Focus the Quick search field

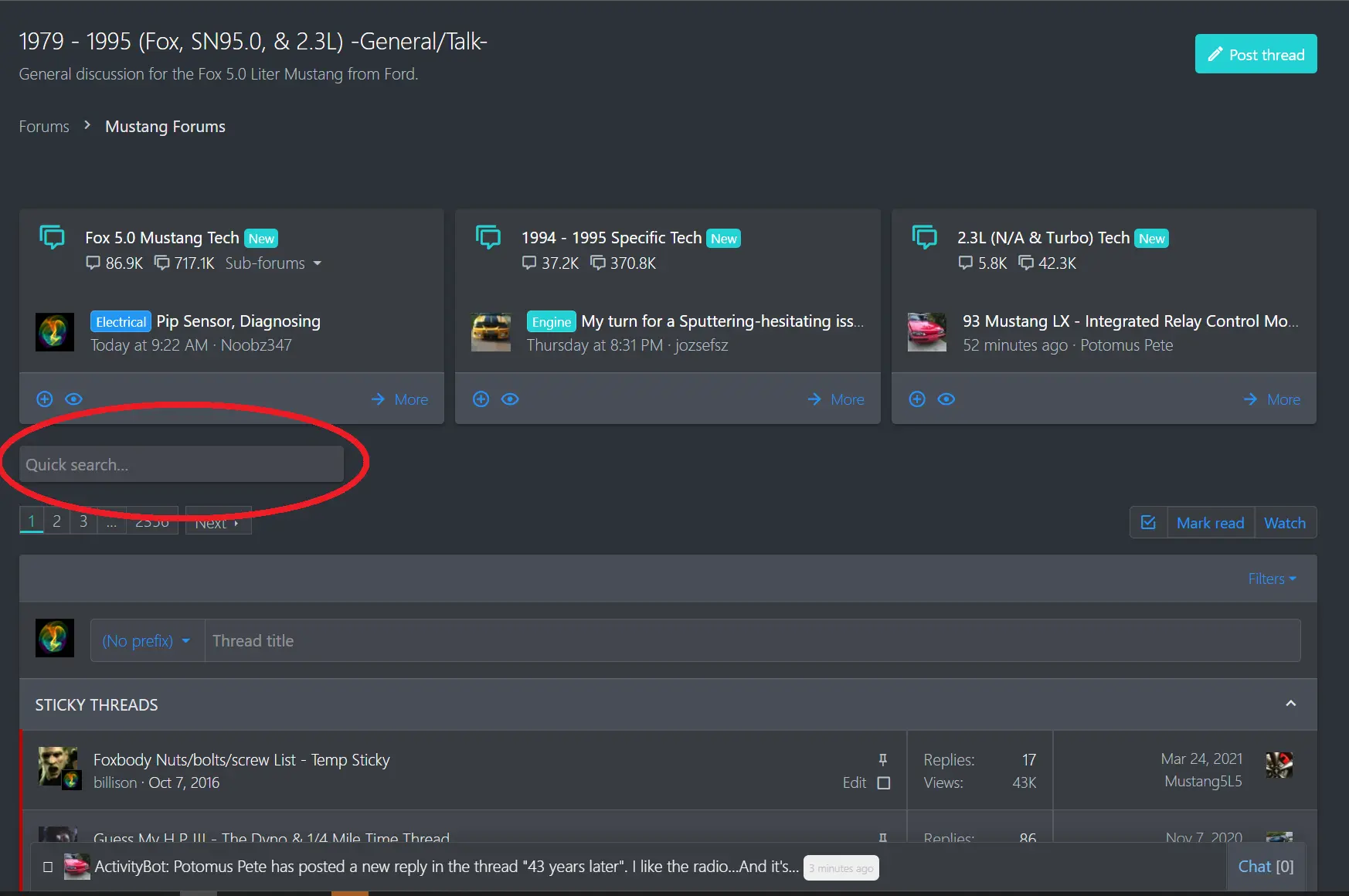182,464
